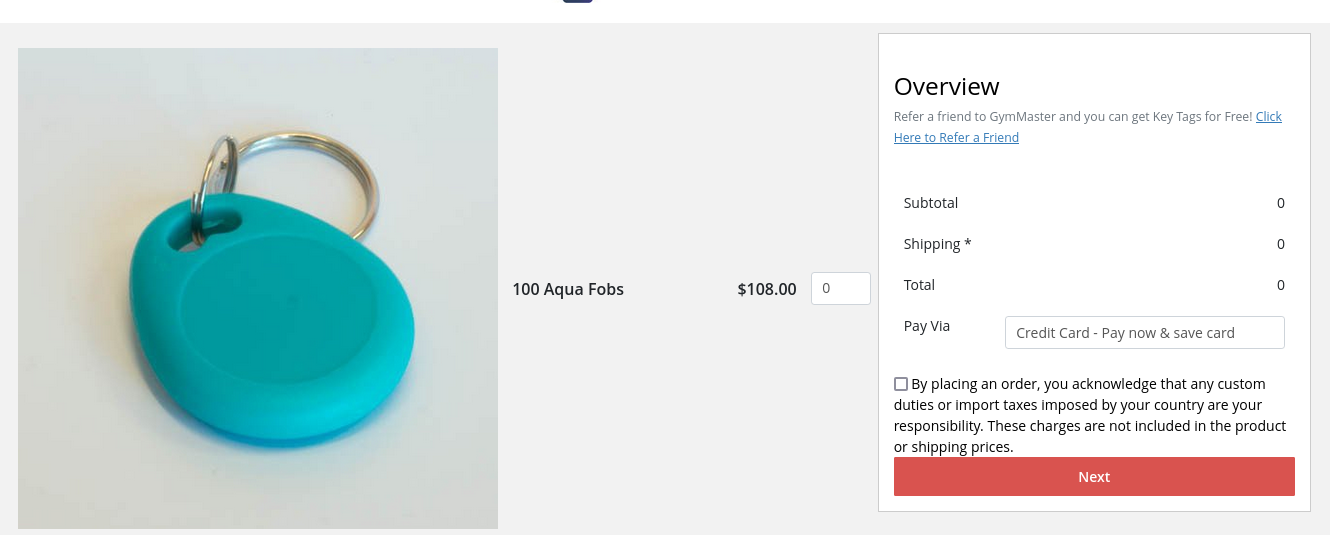This screenshot has height=535, width=1330.
Task: Click the refer a friend free Key Tags text
Action: pyautogui.click(x=1073, y=117)
